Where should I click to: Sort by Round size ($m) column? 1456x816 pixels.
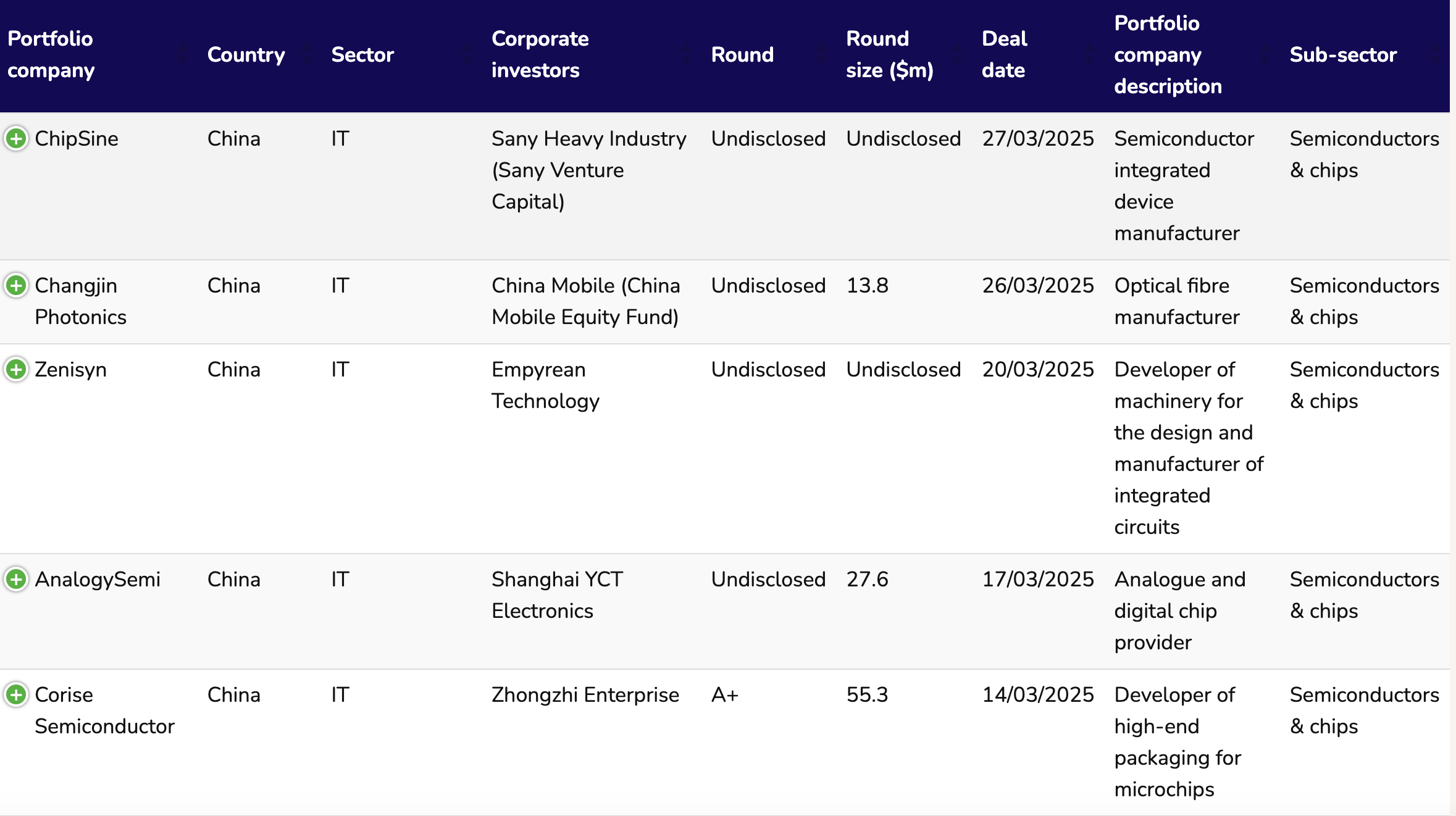pos(957,54)
